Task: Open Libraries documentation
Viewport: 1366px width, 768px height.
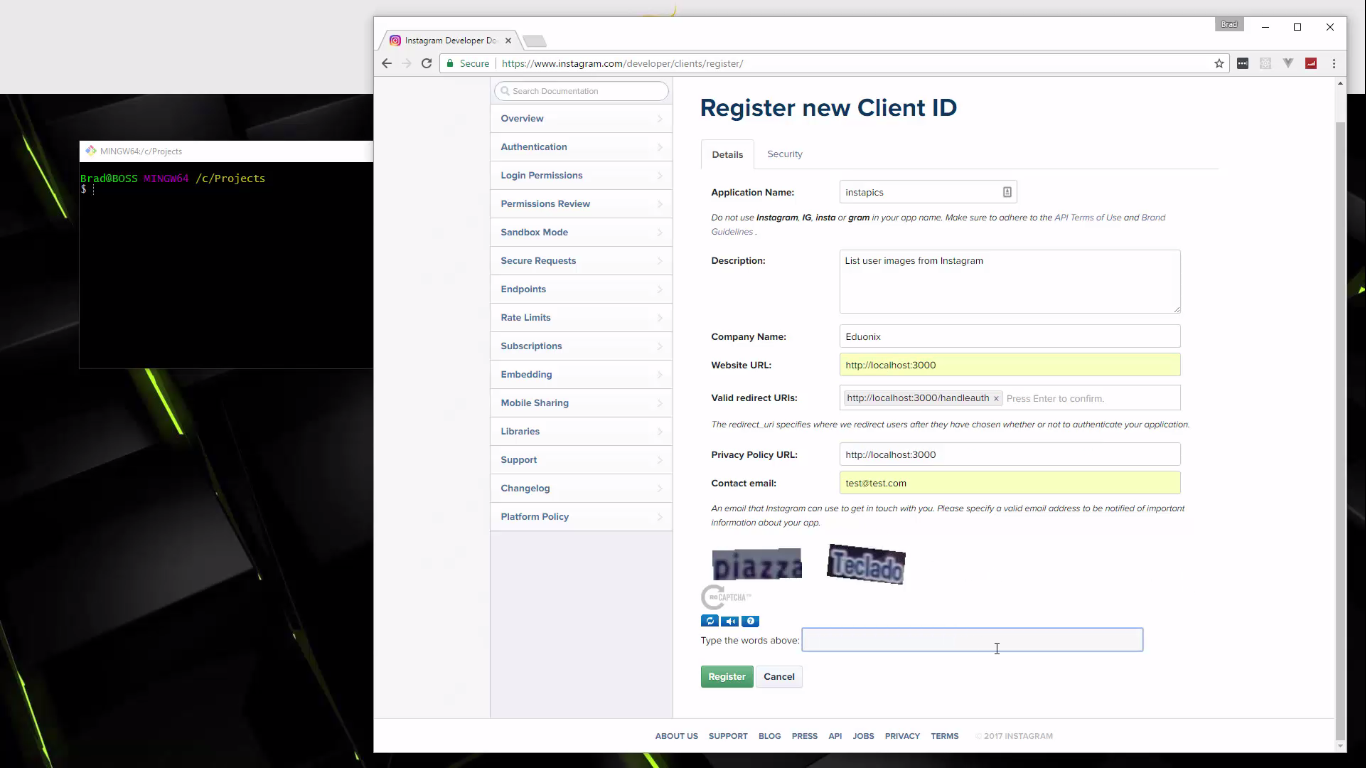Action: 581,432
